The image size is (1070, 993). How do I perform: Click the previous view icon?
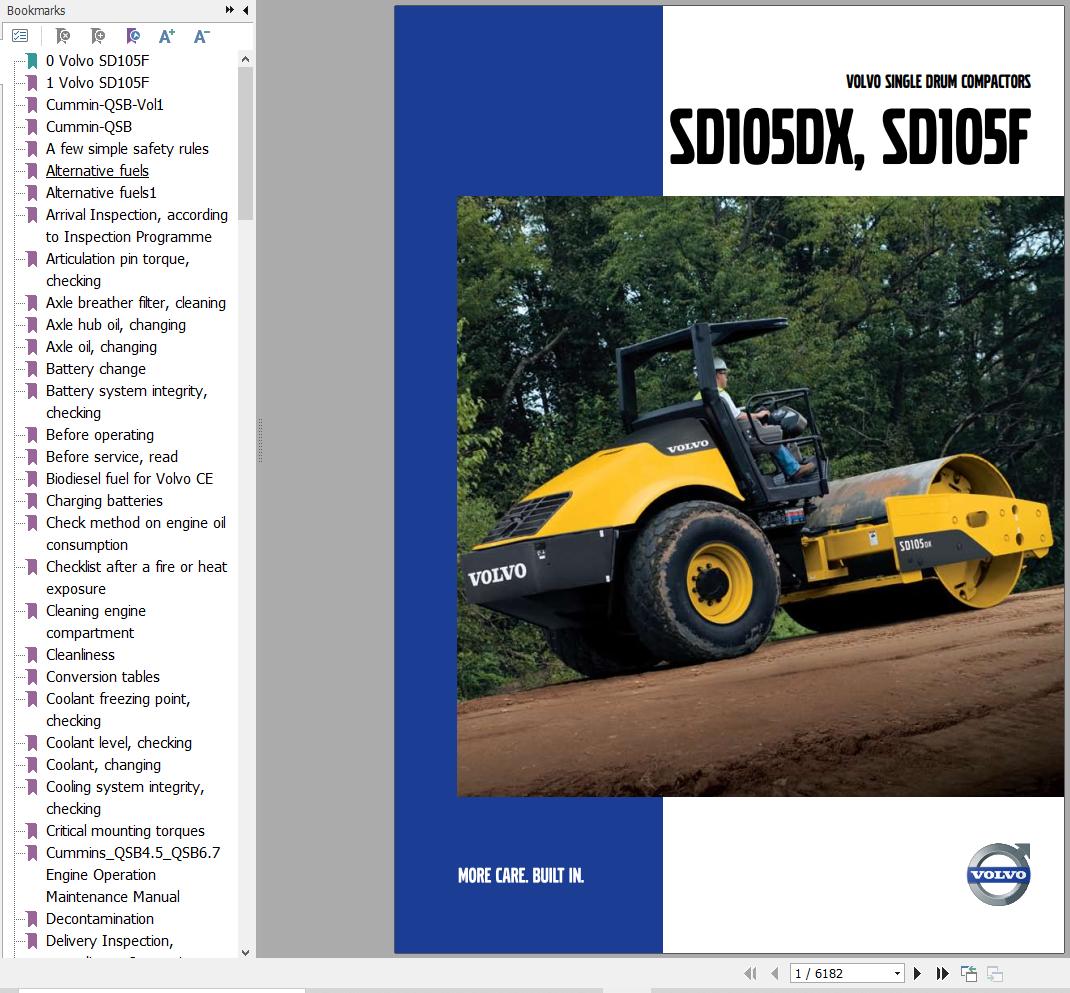click(968, 973)
